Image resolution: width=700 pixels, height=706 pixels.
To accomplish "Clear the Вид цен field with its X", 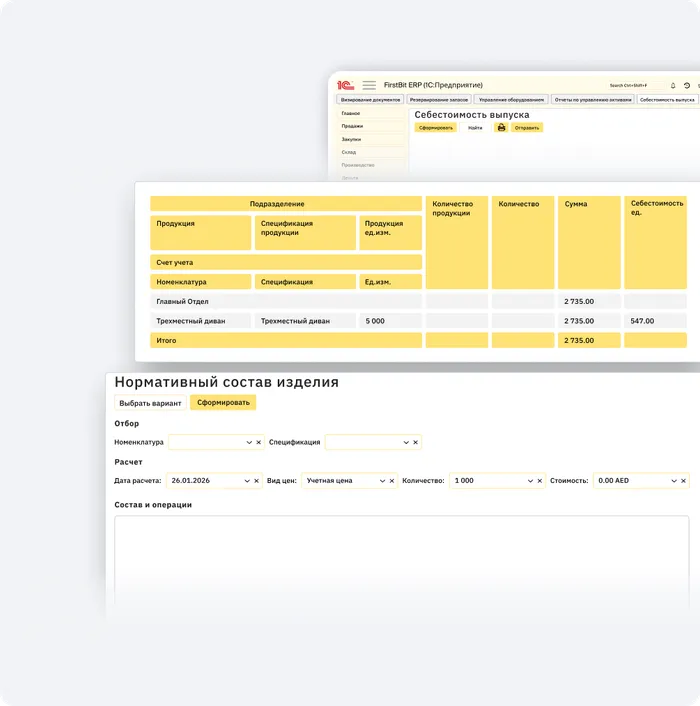I will coord(392,481).
